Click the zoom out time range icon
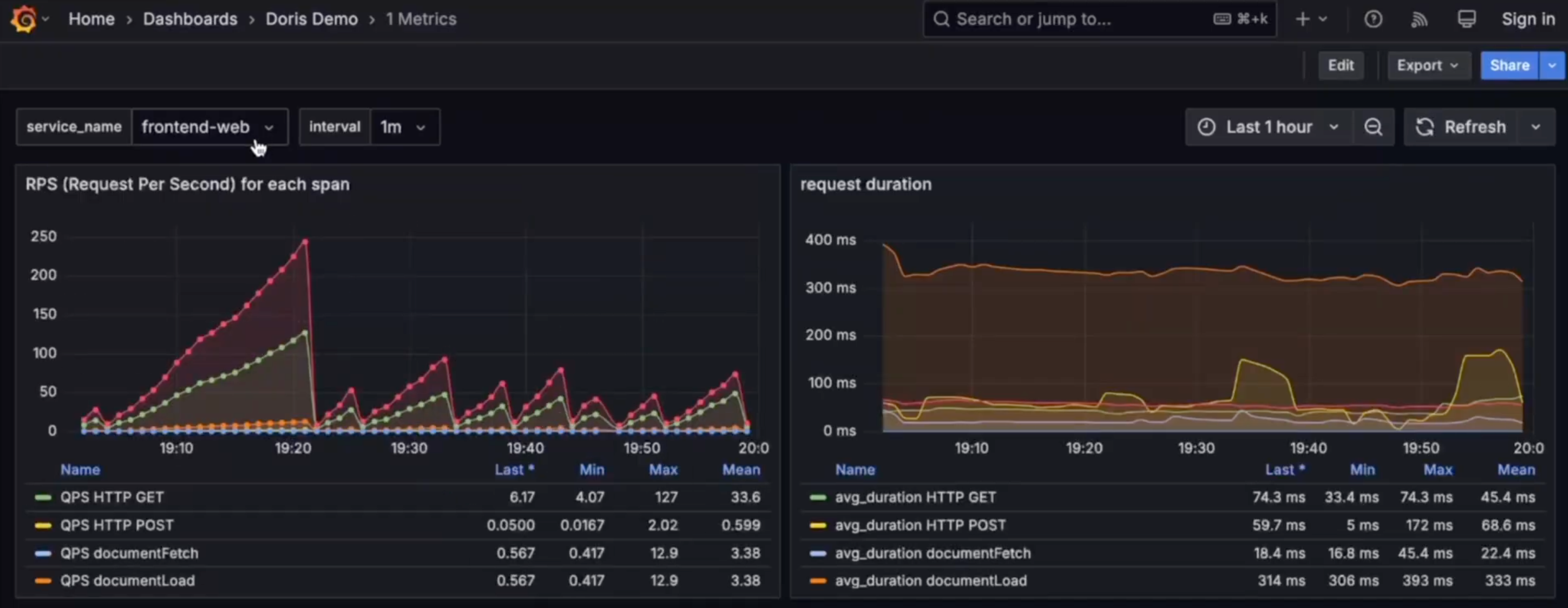 click(1373, 126)
